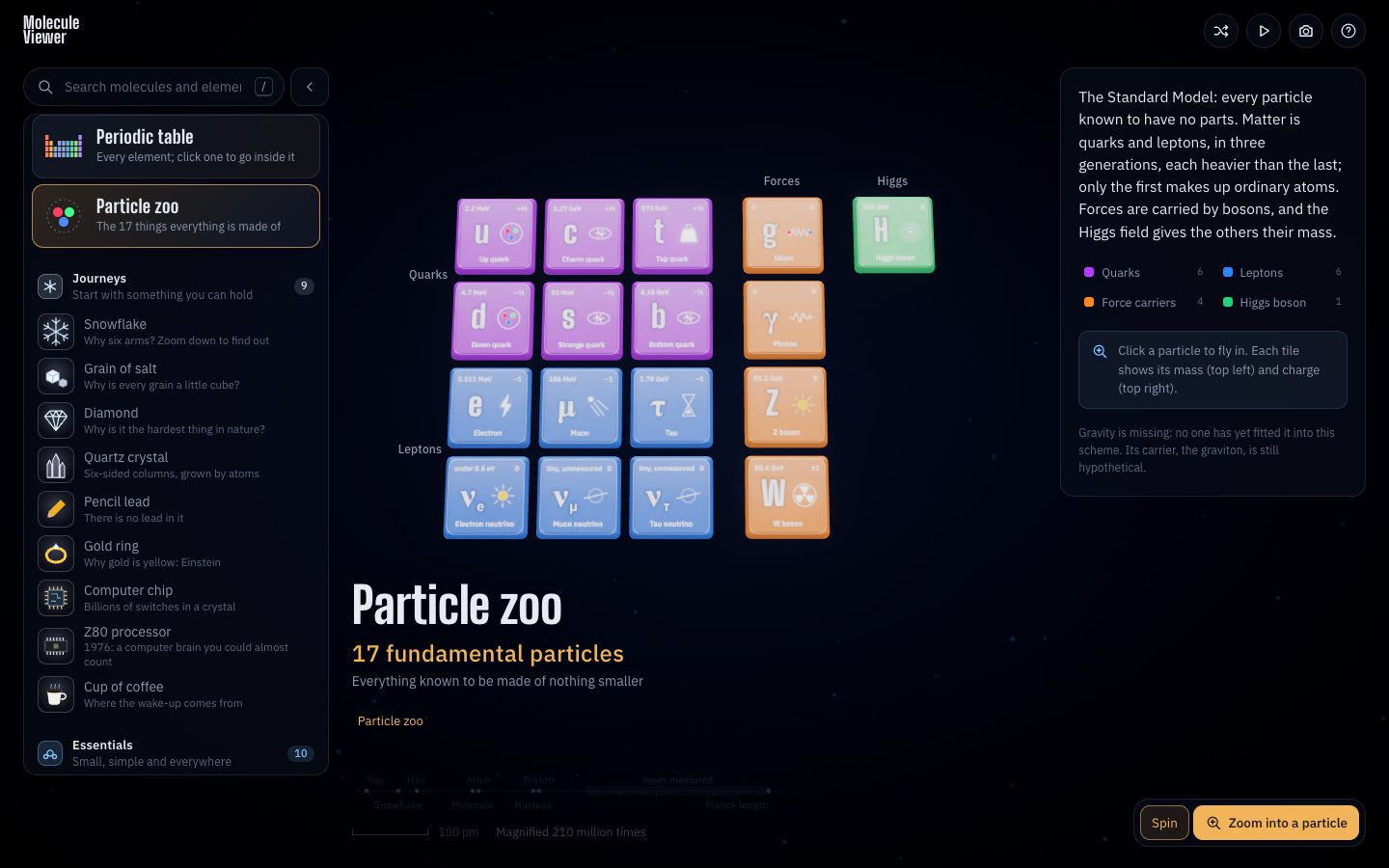Select the W boson tile
The image size is (1389, 868).
pos(787,497)
